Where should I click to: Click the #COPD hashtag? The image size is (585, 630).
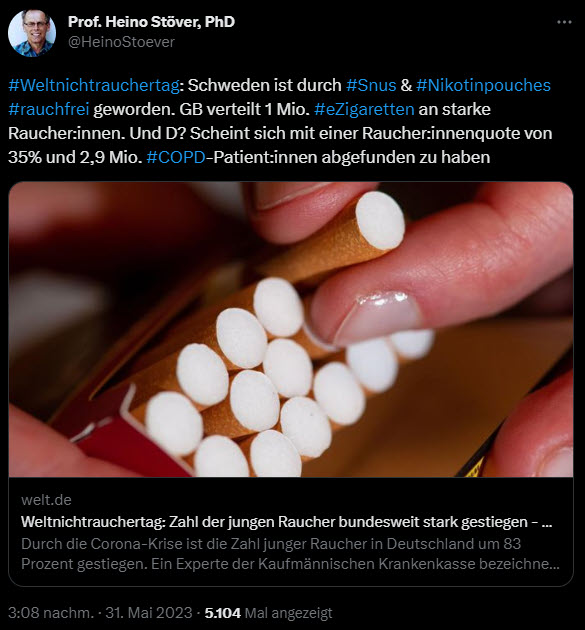(176, 157)
